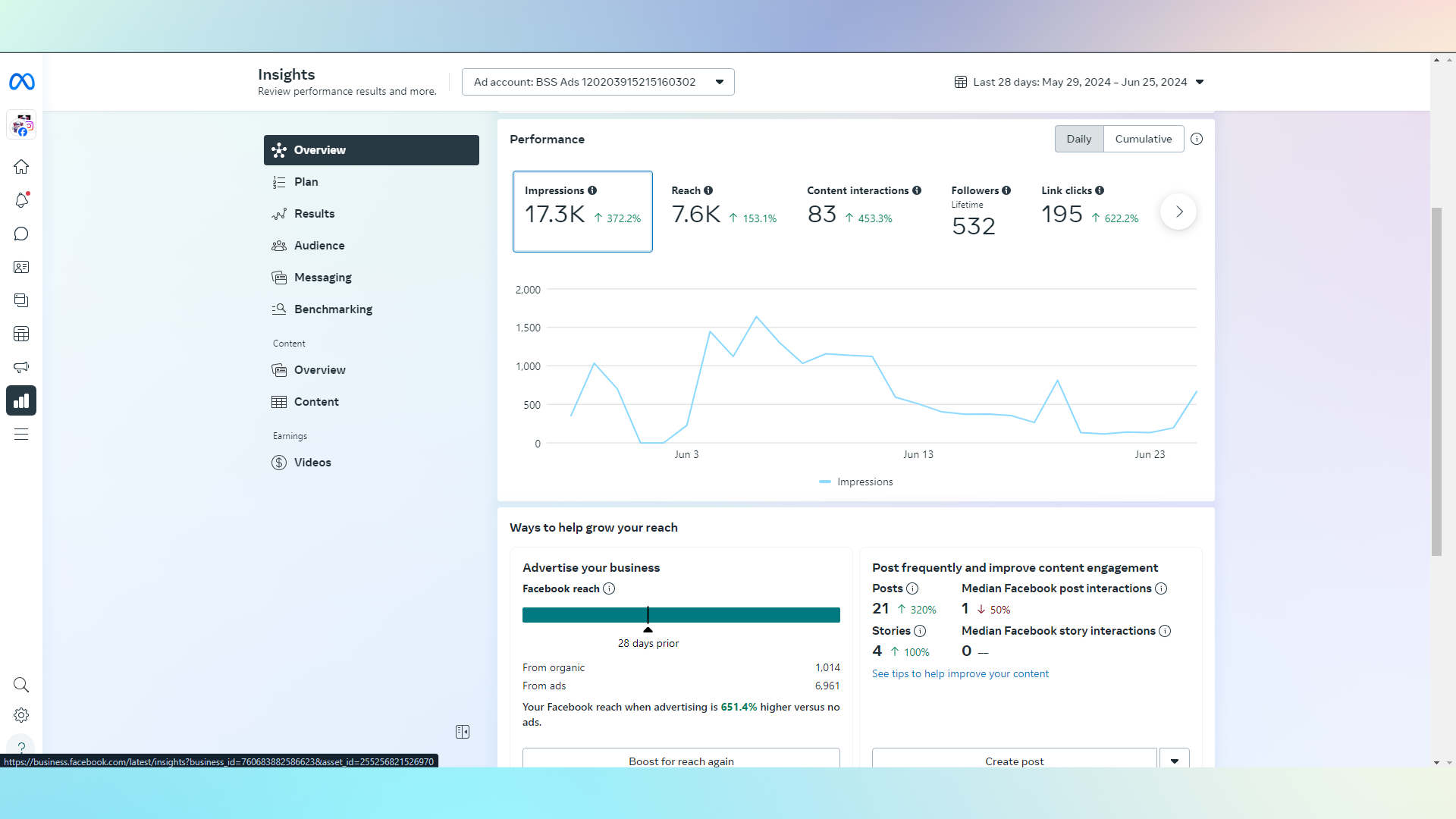Click Posts info icon
The image size is (1456, 819).
(x=912, y=588)
